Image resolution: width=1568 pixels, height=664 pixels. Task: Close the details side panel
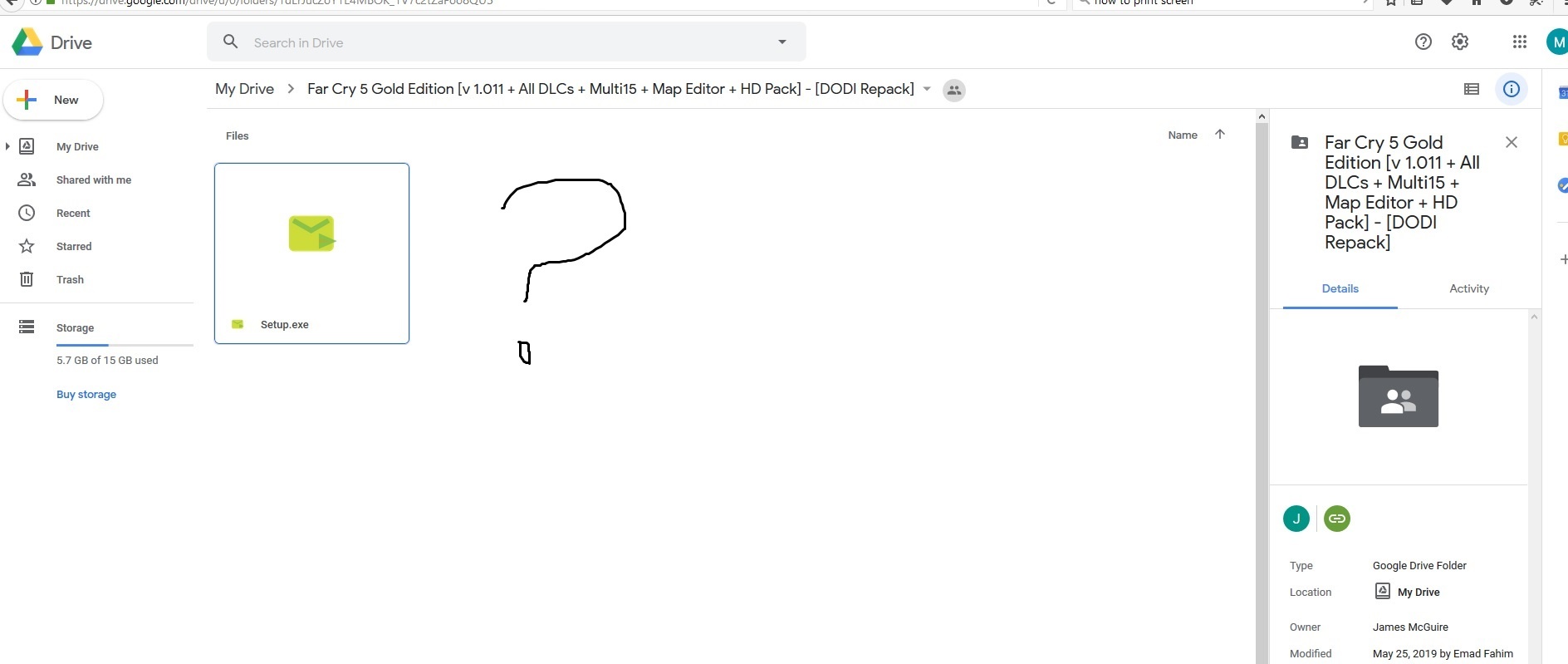click(x=1511, y=142)
